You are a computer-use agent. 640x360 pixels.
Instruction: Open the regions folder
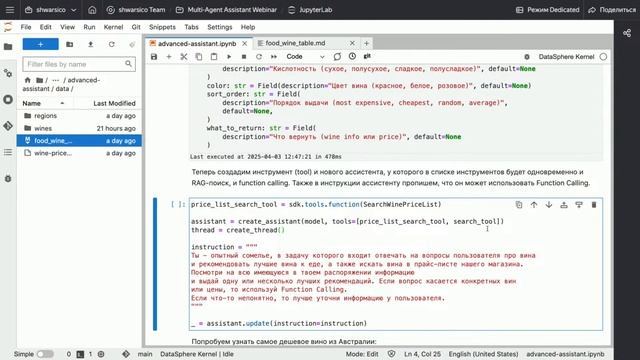79,116
